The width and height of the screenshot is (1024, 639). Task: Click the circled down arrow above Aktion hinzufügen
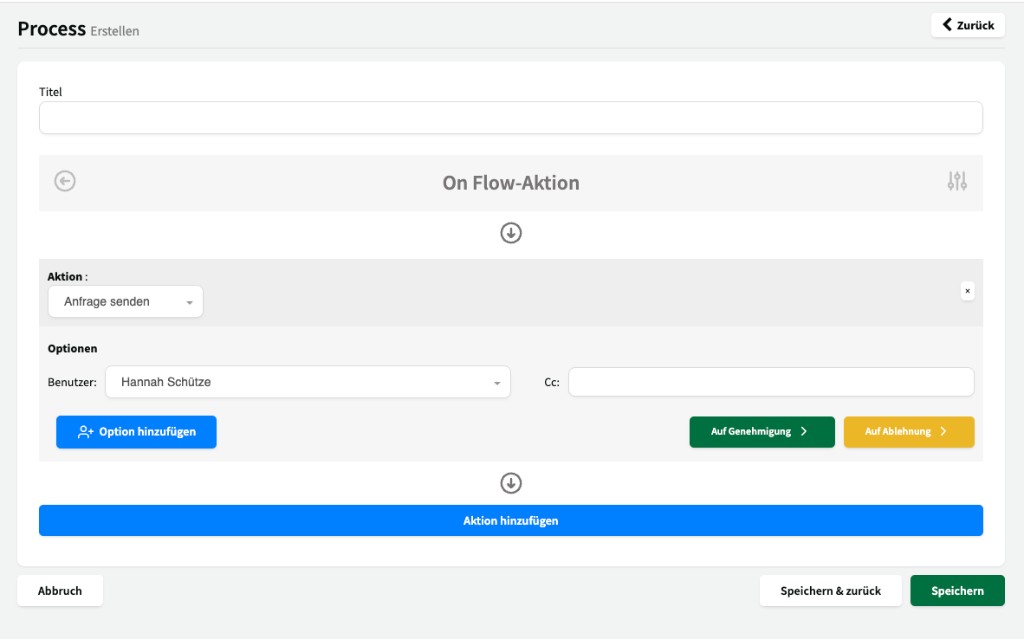click(x=511, y=483)
